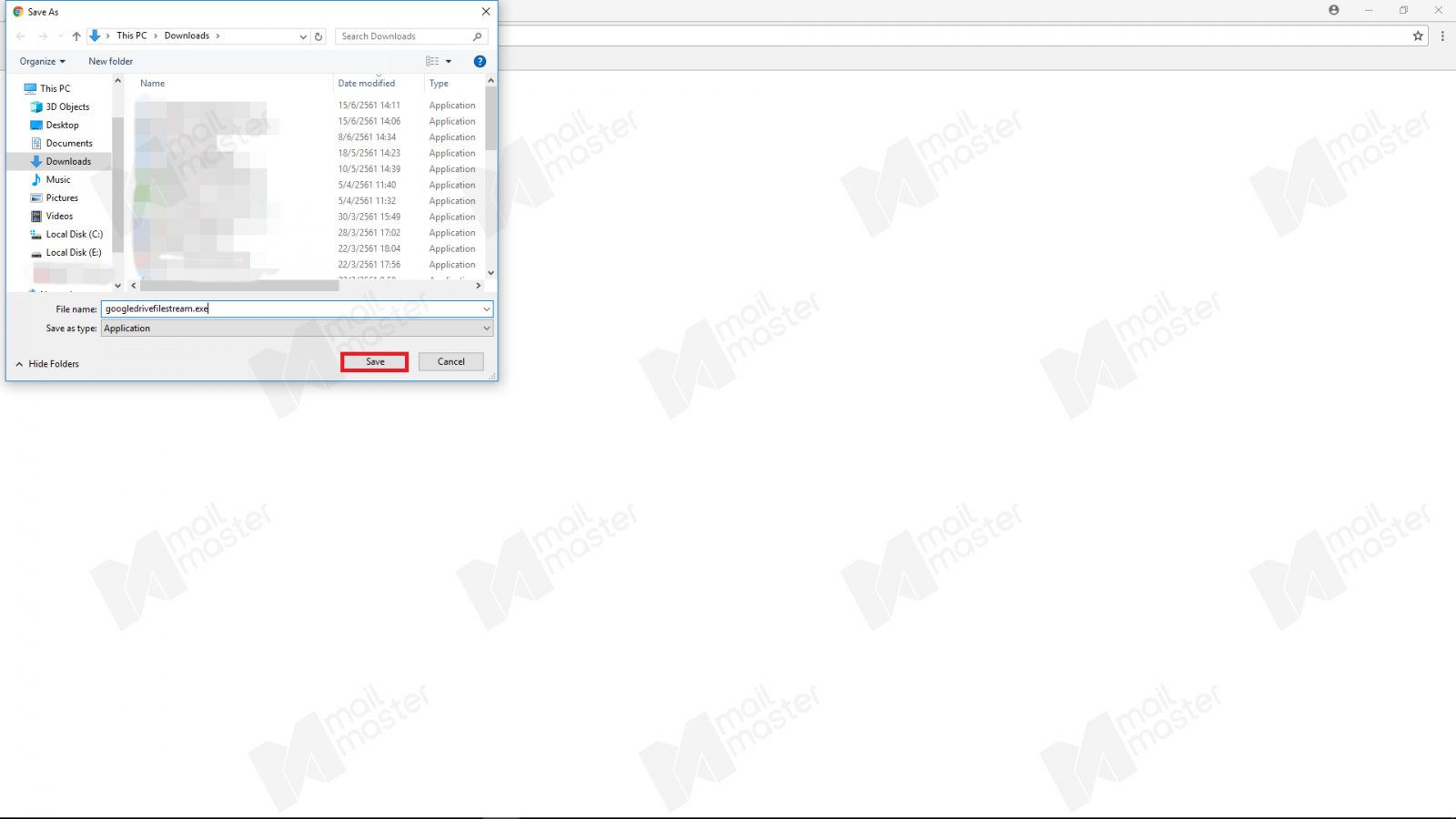Click New folder
The image size is (1456, 819).
(x=111, y=61)
